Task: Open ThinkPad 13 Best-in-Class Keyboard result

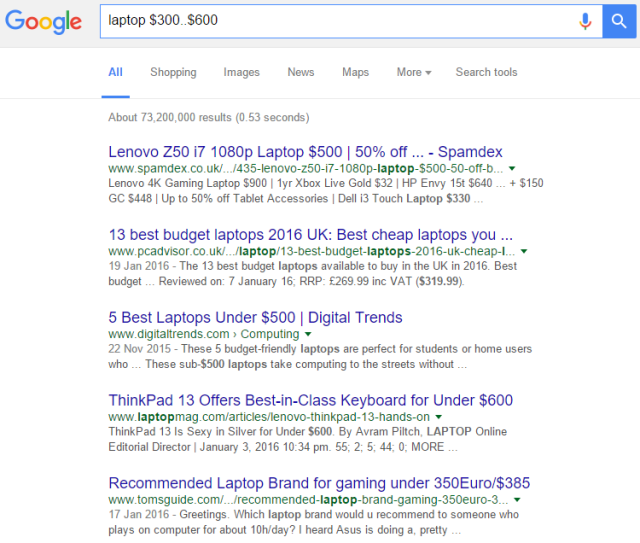Action: coord(310,400)
